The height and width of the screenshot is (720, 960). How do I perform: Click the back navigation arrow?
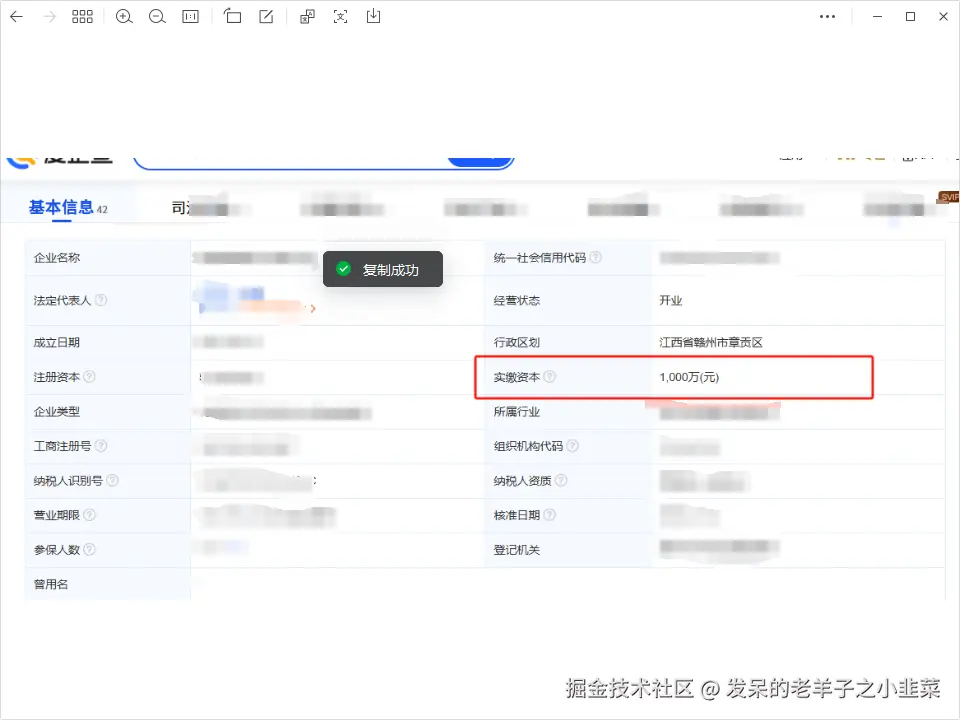point(18,16)
